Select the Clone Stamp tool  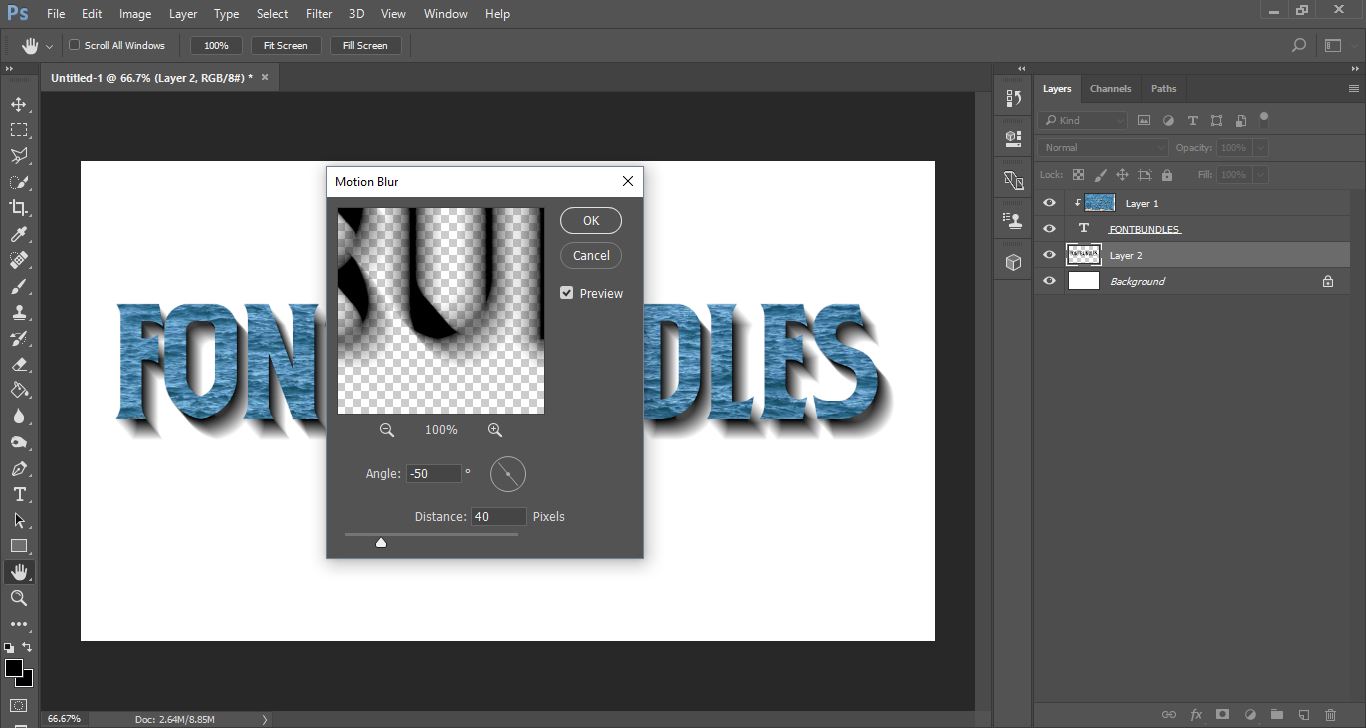pyautogui.click(x=20, y=312)
